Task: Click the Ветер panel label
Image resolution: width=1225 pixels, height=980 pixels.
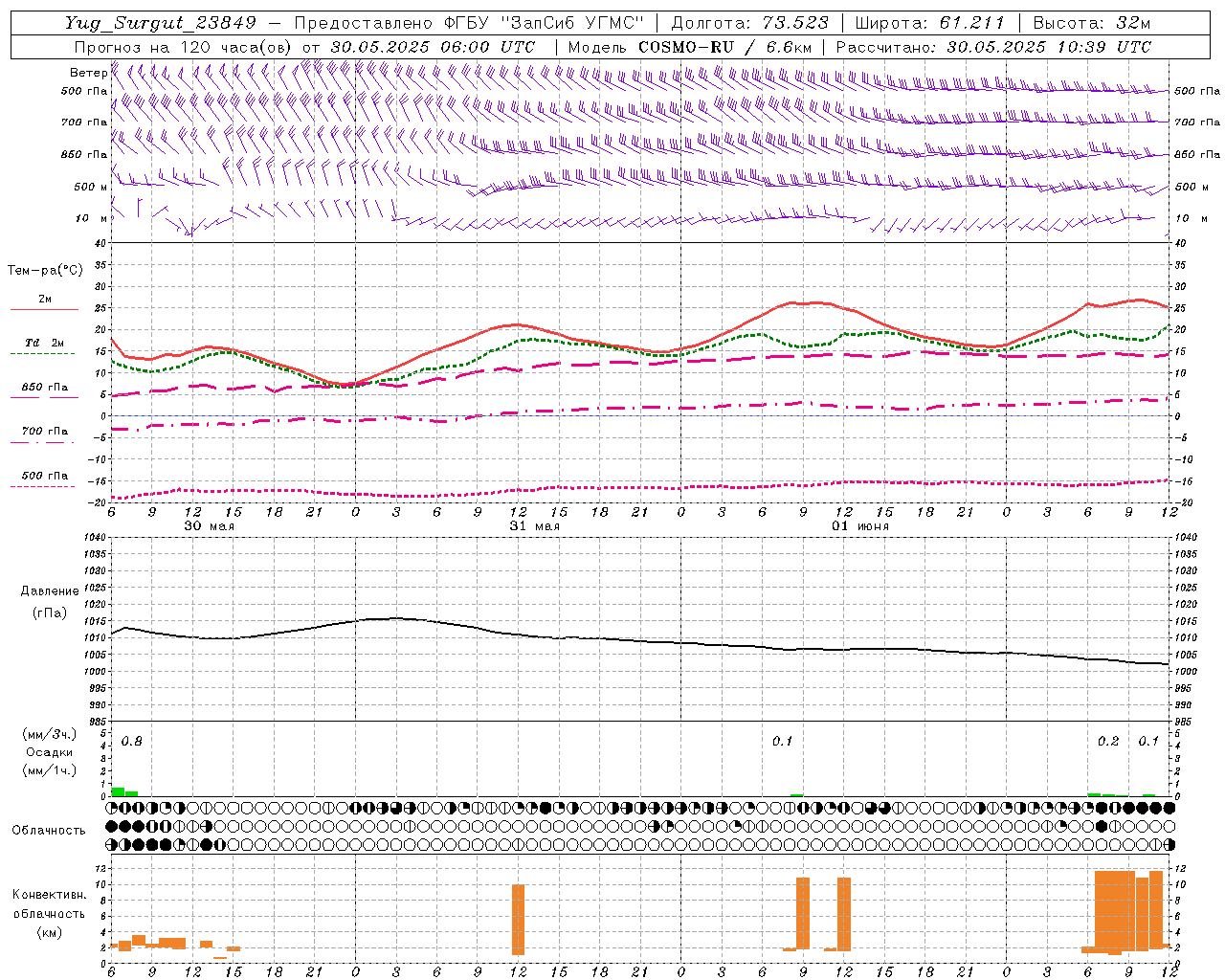Action: click(x=88, y=73)
